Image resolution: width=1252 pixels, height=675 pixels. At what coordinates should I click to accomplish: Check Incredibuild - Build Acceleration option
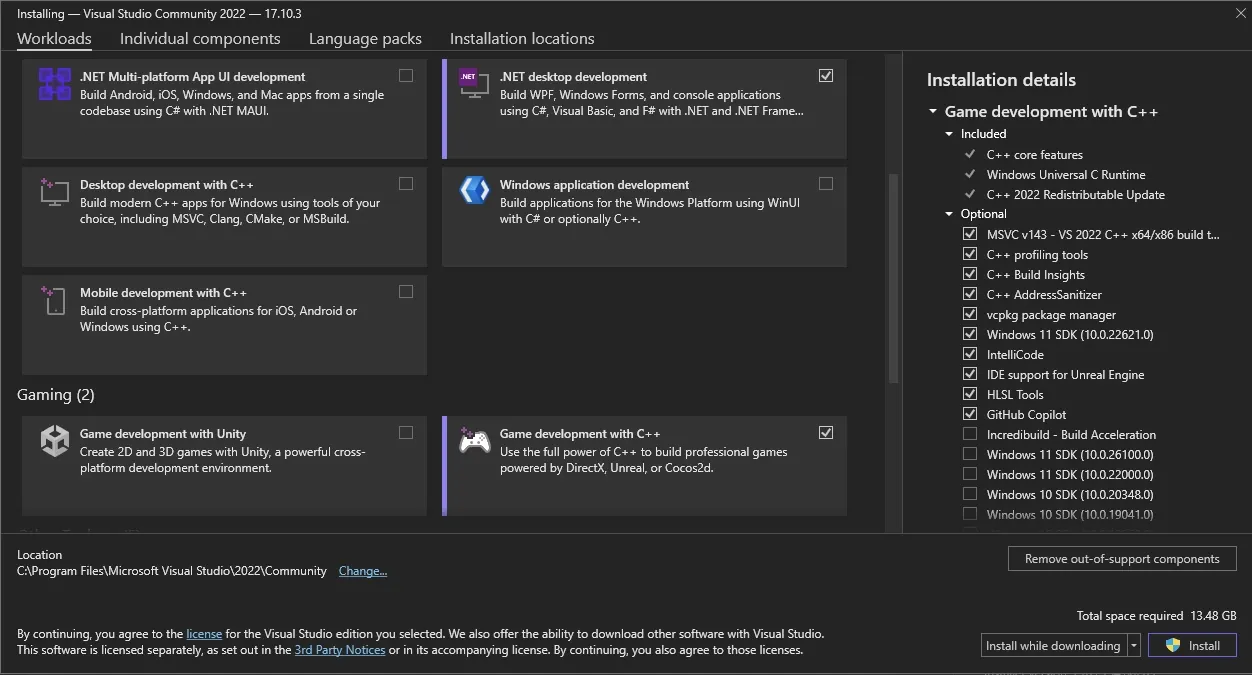[969, 434]
